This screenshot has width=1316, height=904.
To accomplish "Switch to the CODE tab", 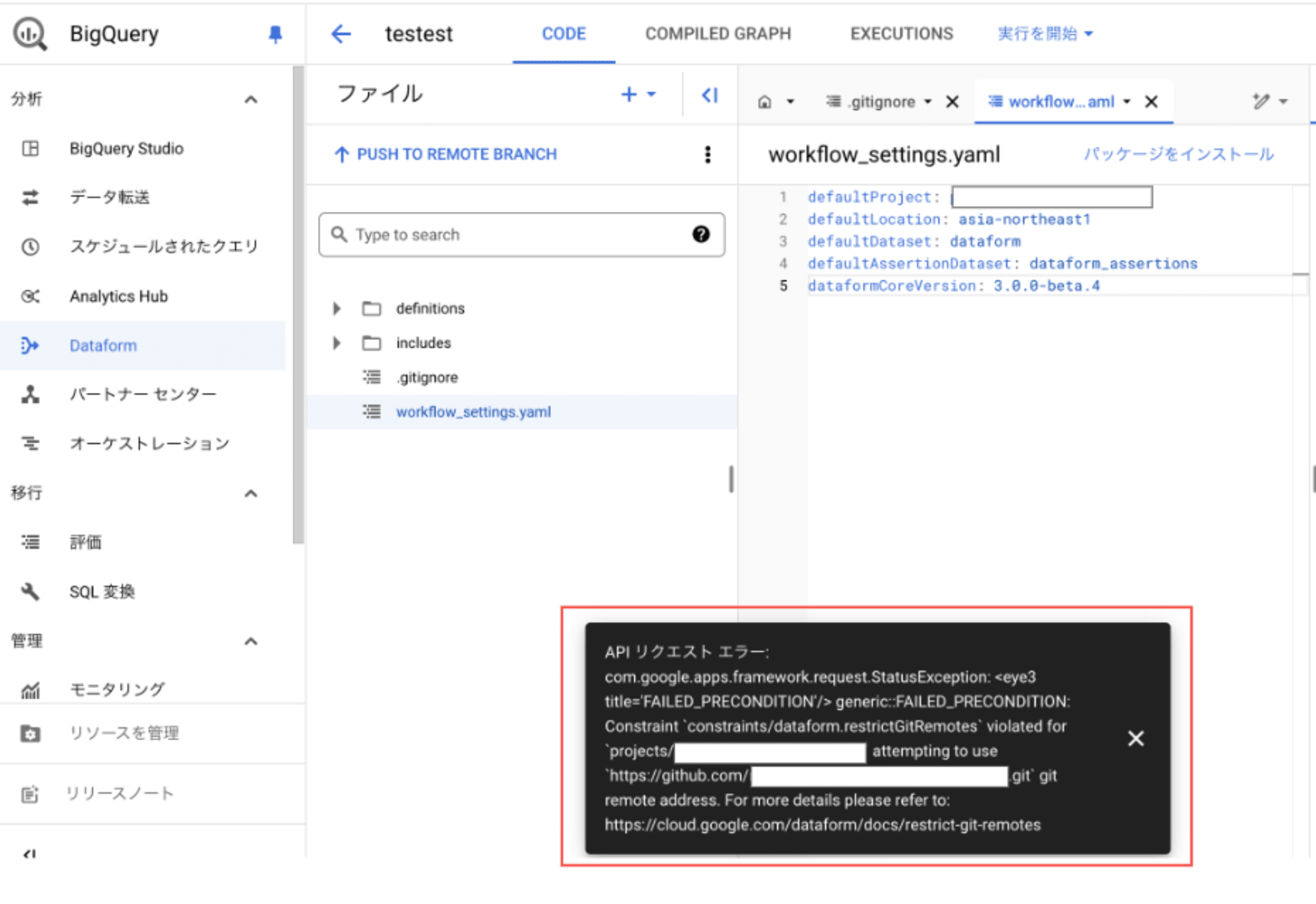I will tap(564, 34).
